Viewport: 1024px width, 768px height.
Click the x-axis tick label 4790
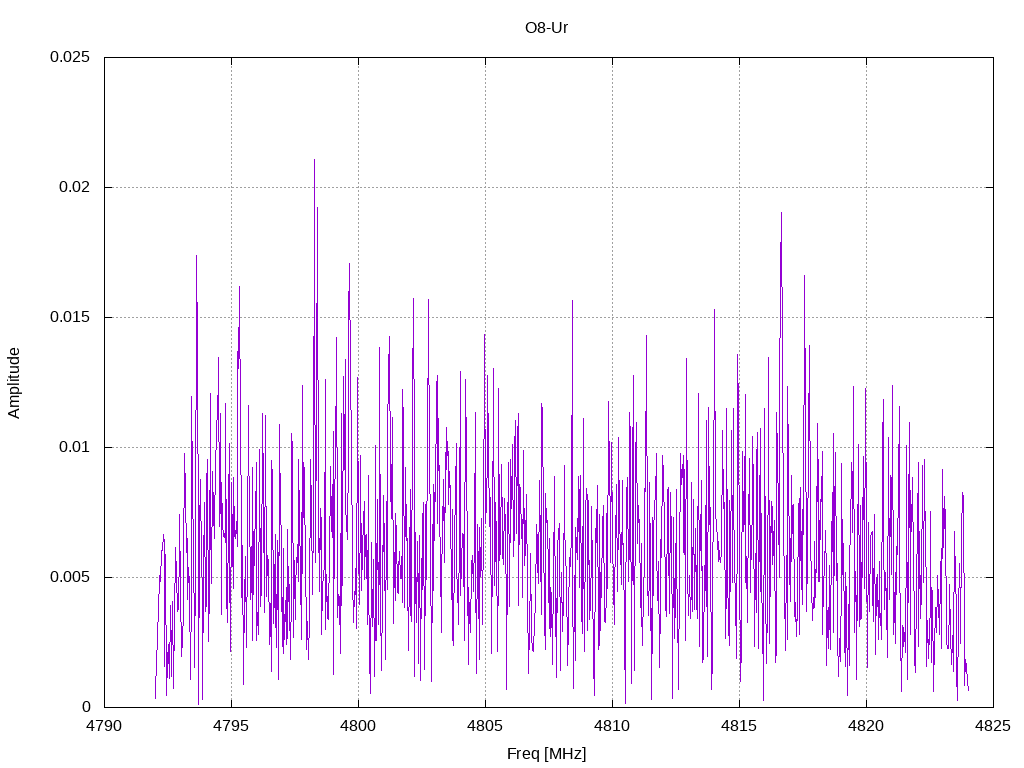tap(104, 726)
